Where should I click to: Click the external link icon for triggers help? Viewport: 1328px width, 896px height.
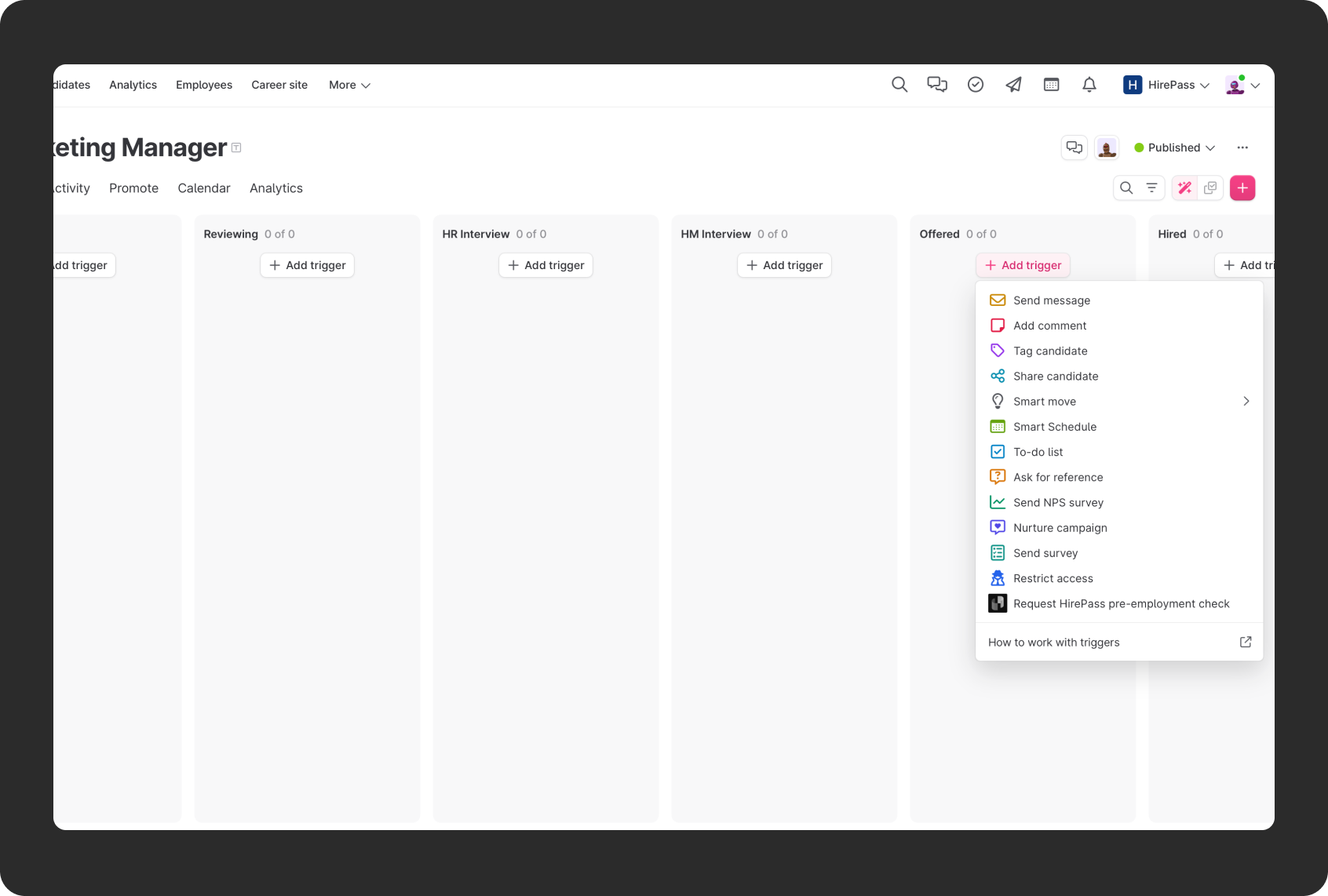click(1246, 642)
